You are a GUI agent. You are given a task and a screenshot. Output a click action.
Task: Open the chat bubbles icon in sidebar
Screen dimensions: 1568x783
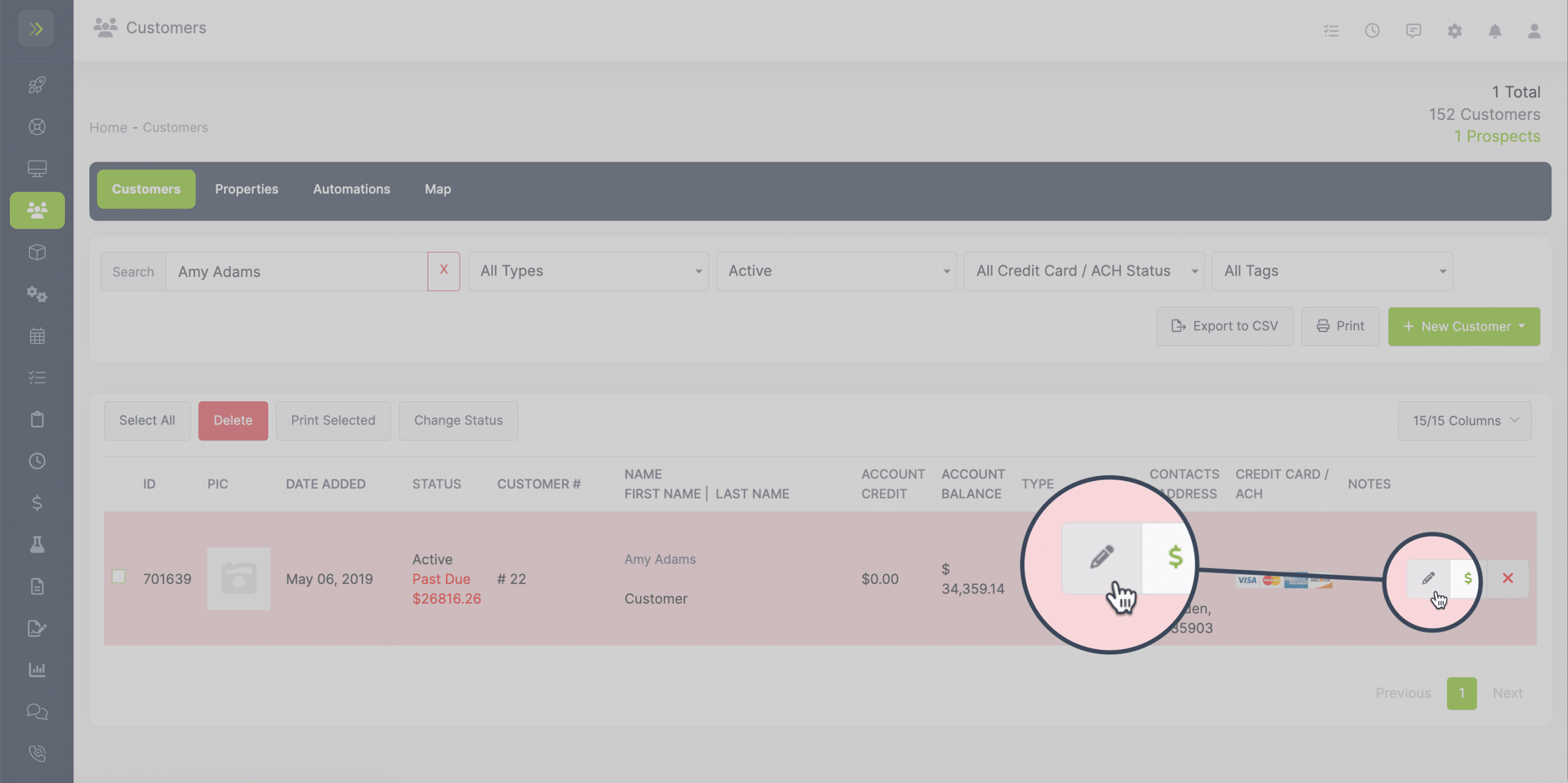coord(37,711)
